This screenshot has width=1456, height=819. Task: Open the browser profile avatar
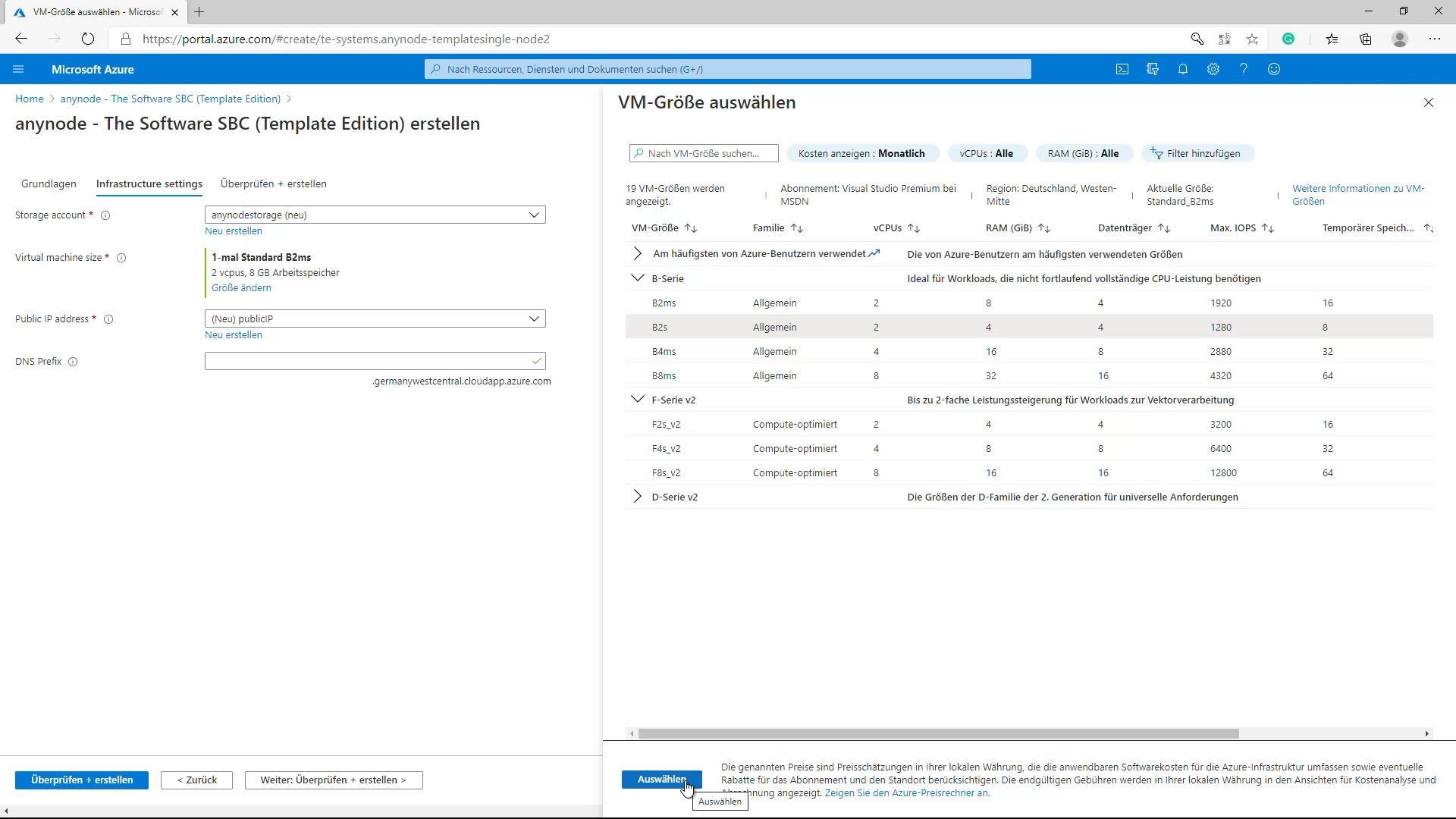click(x=1400, y=39)
